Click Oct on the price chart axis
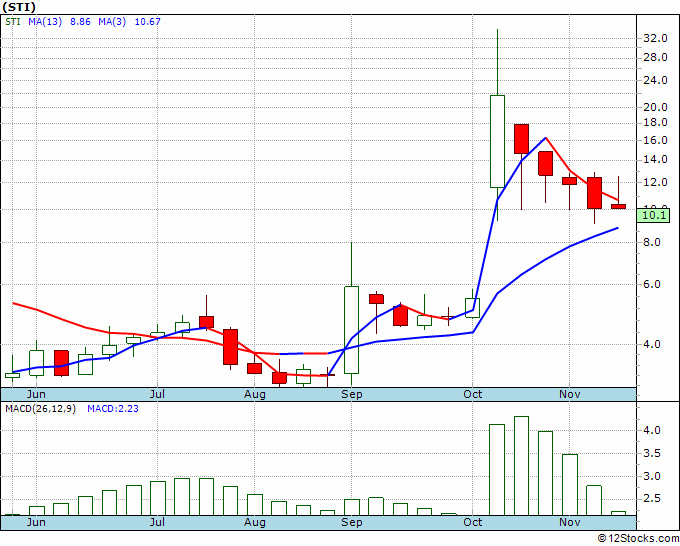The width and height of the screenshot is (680, 546). 473,394
